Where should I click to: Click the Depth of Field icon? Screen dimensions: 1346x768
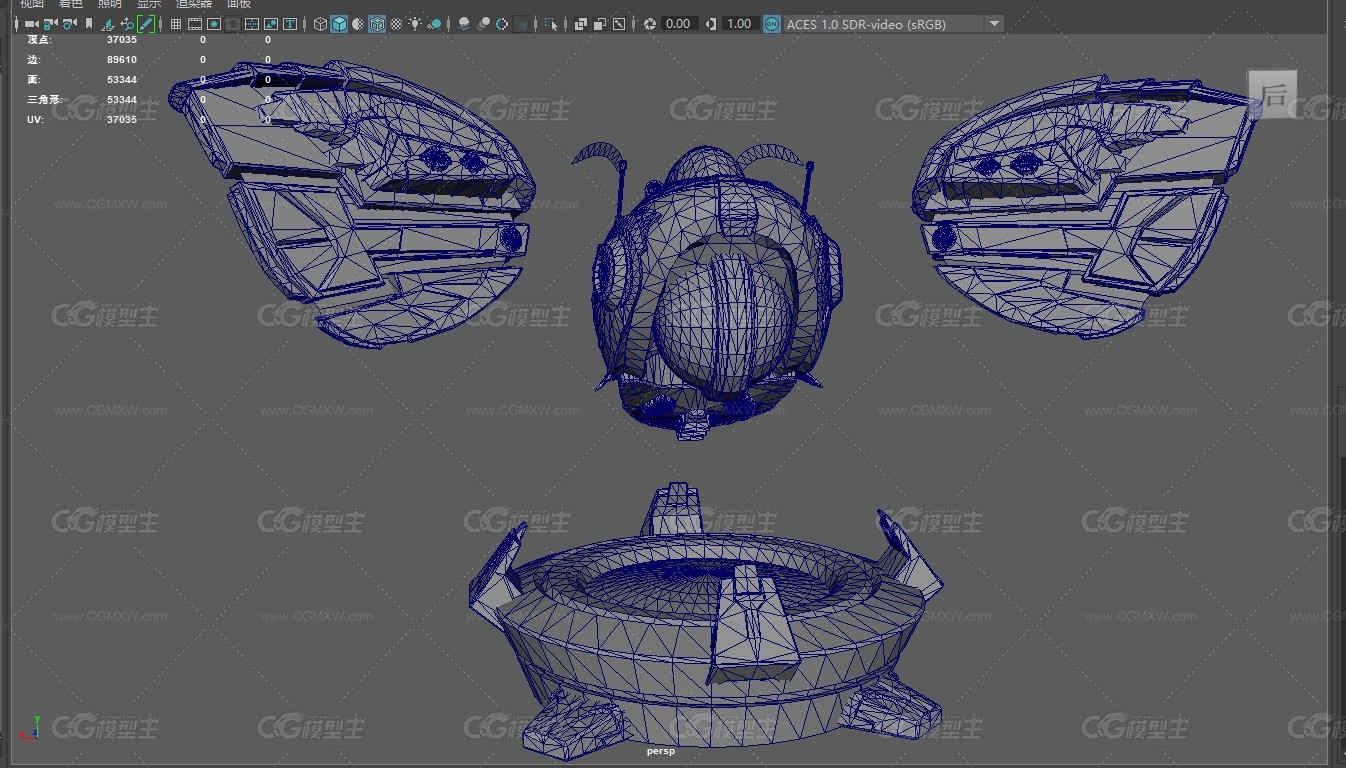(x=521, y=24)
